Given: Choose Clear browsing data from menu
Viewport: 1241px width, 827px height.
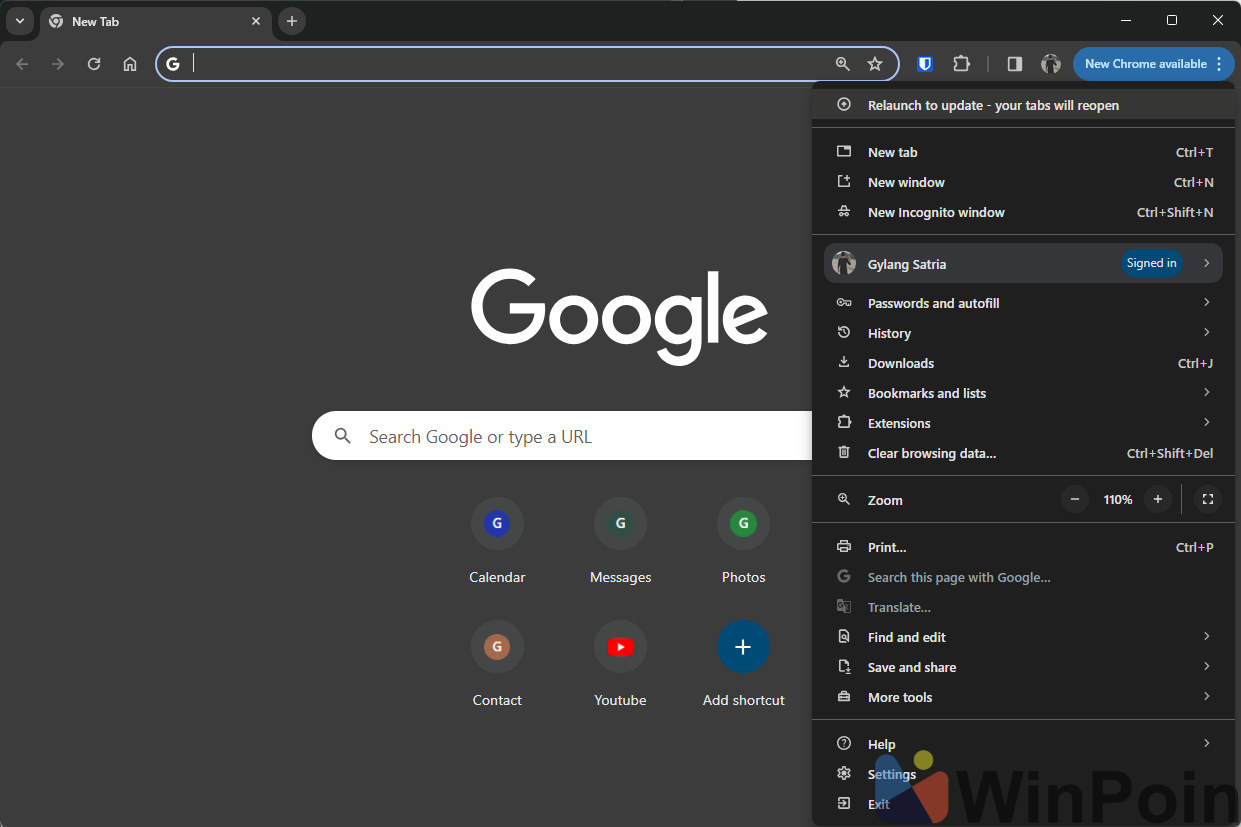Looking at the screenshot, I should click(931, 453).
